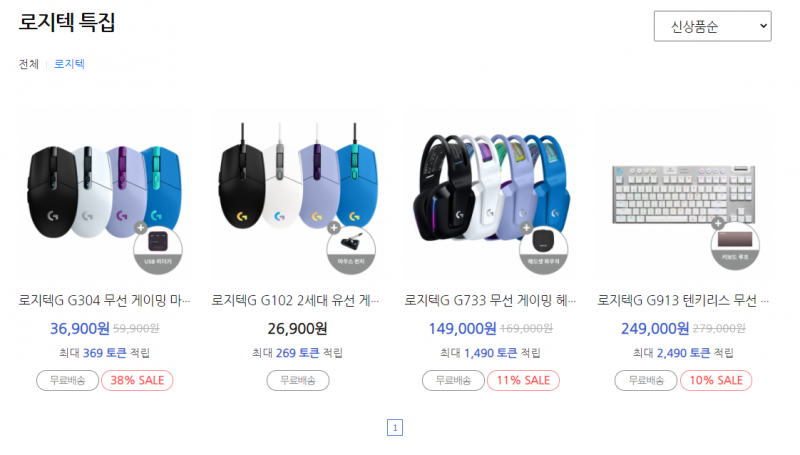Open the 신상품순 sort dropdown

tap(712, 26)
